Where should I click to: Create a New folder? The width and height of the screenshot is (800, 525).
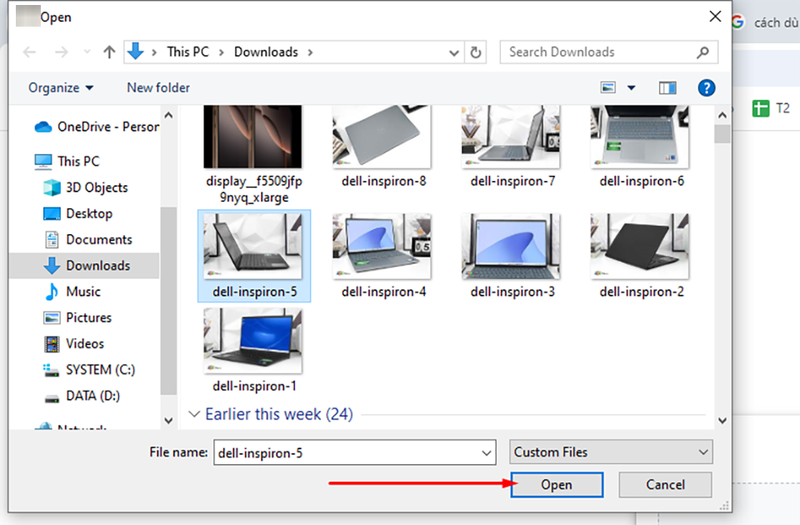coord(158,88)
